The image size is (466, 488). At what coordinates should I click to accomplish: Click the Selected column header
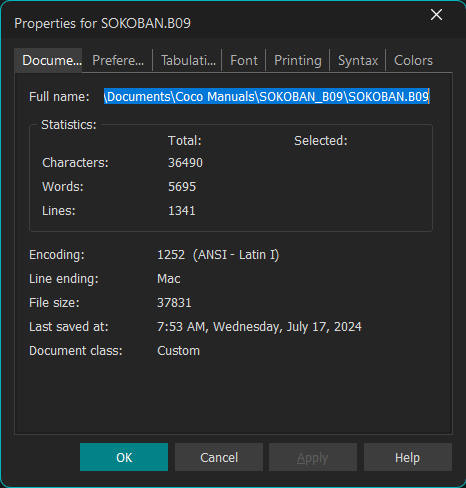click(321, 141)
